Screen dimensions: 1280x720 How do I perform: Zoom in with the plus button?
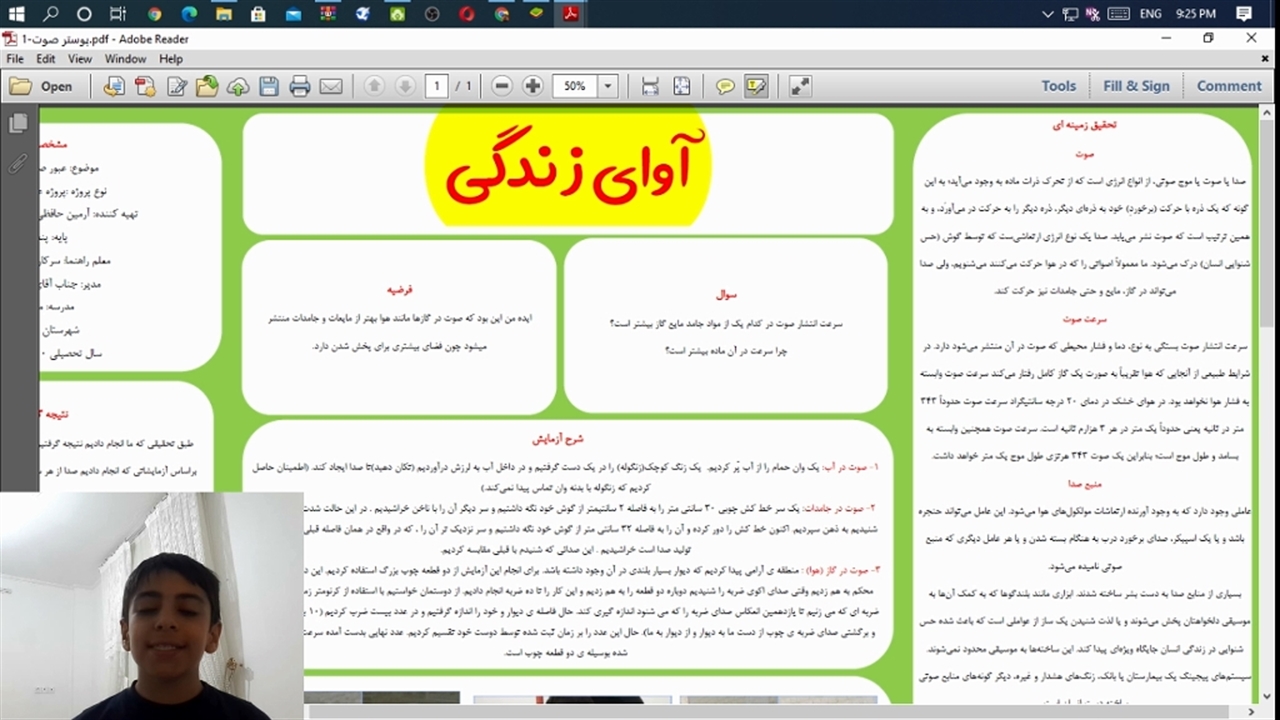[x=533, y=86]
